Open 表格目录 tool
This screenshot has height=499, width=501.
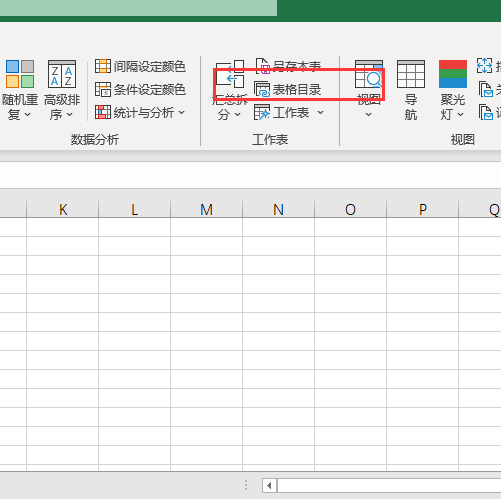(288, 89)
